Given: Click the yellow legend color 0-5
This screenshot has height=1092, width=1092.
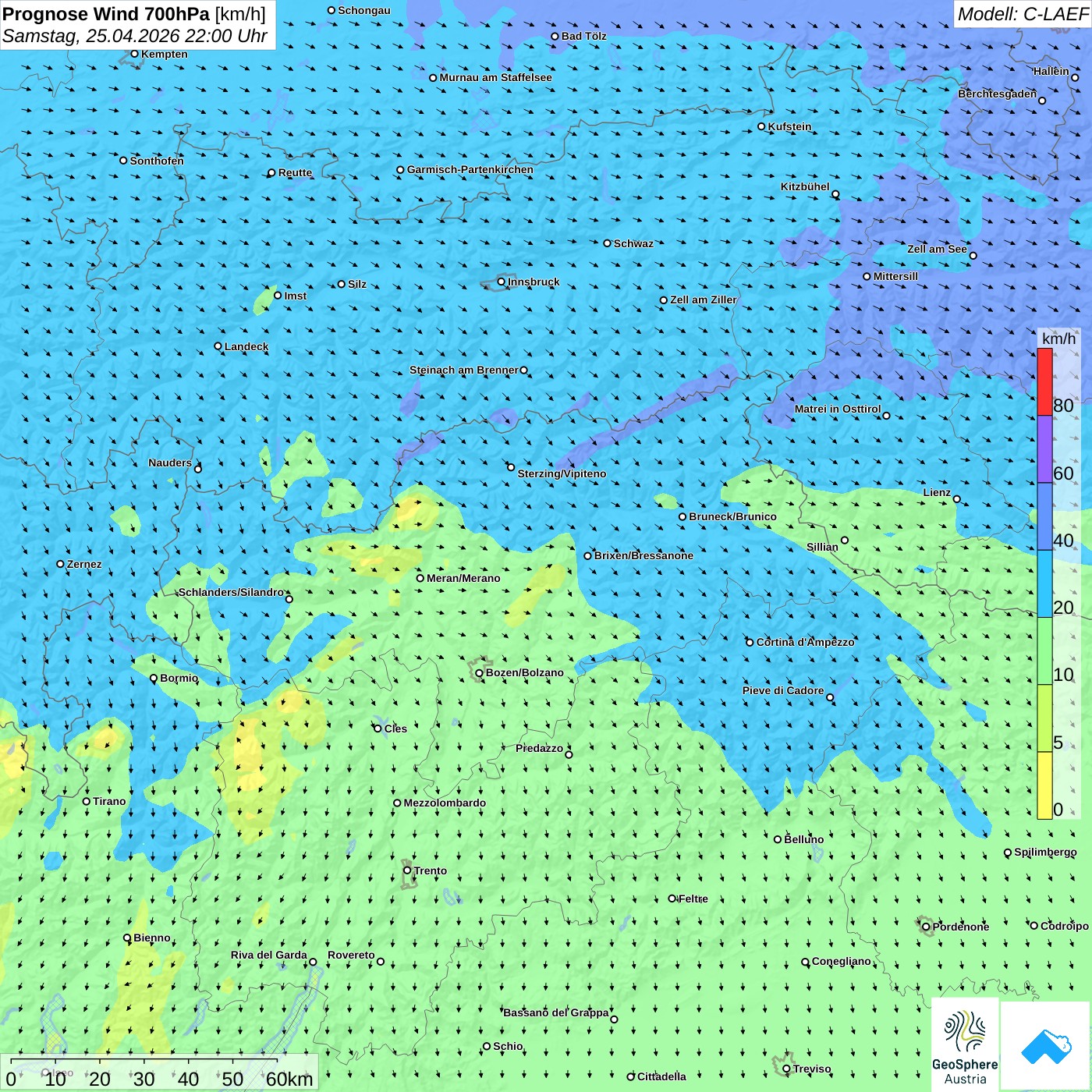Looking at the screenshot, I should click(1044, 785).
